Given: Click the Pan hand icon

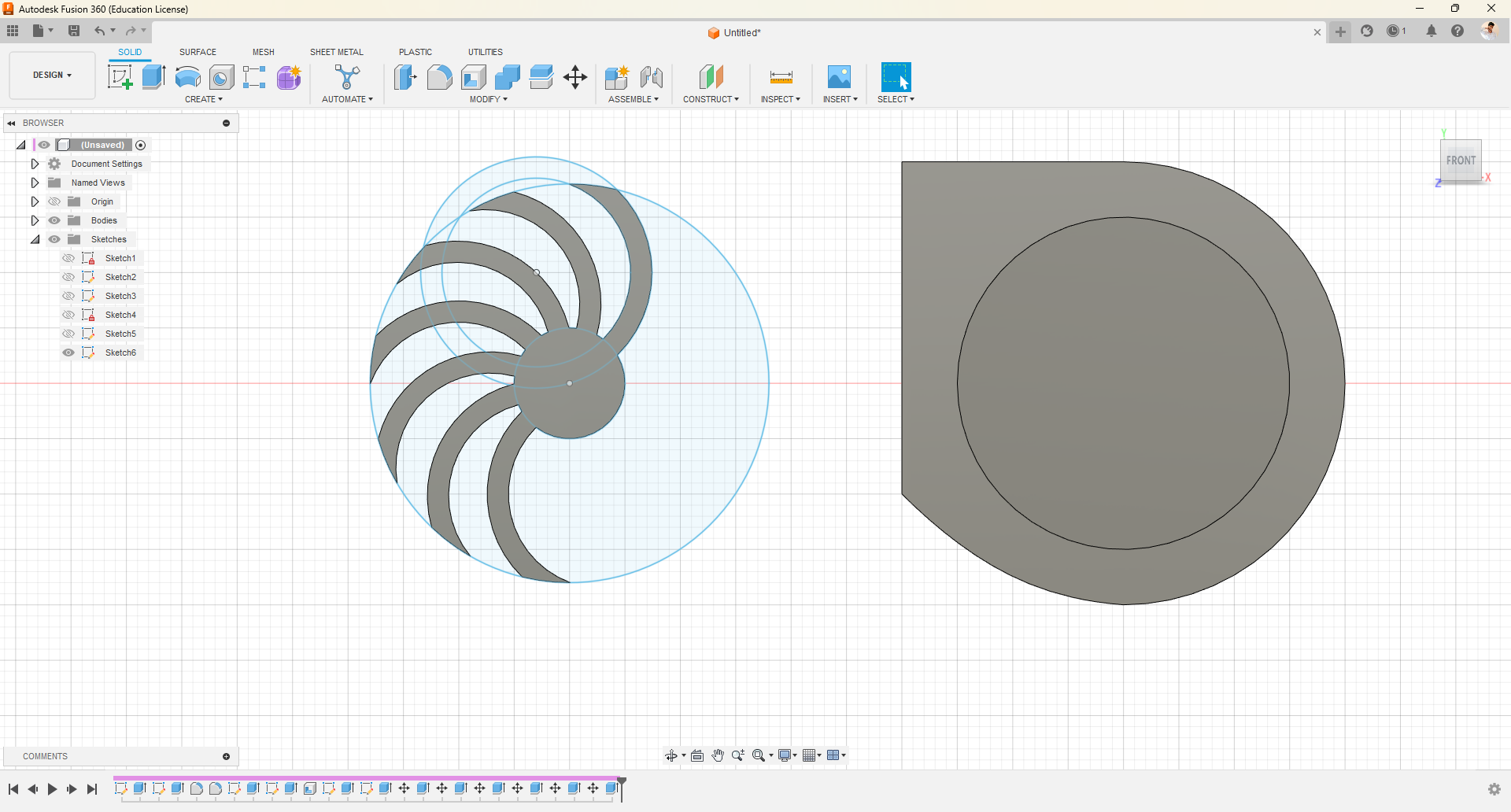Looking at the screenshot, I should coord(718,755).
